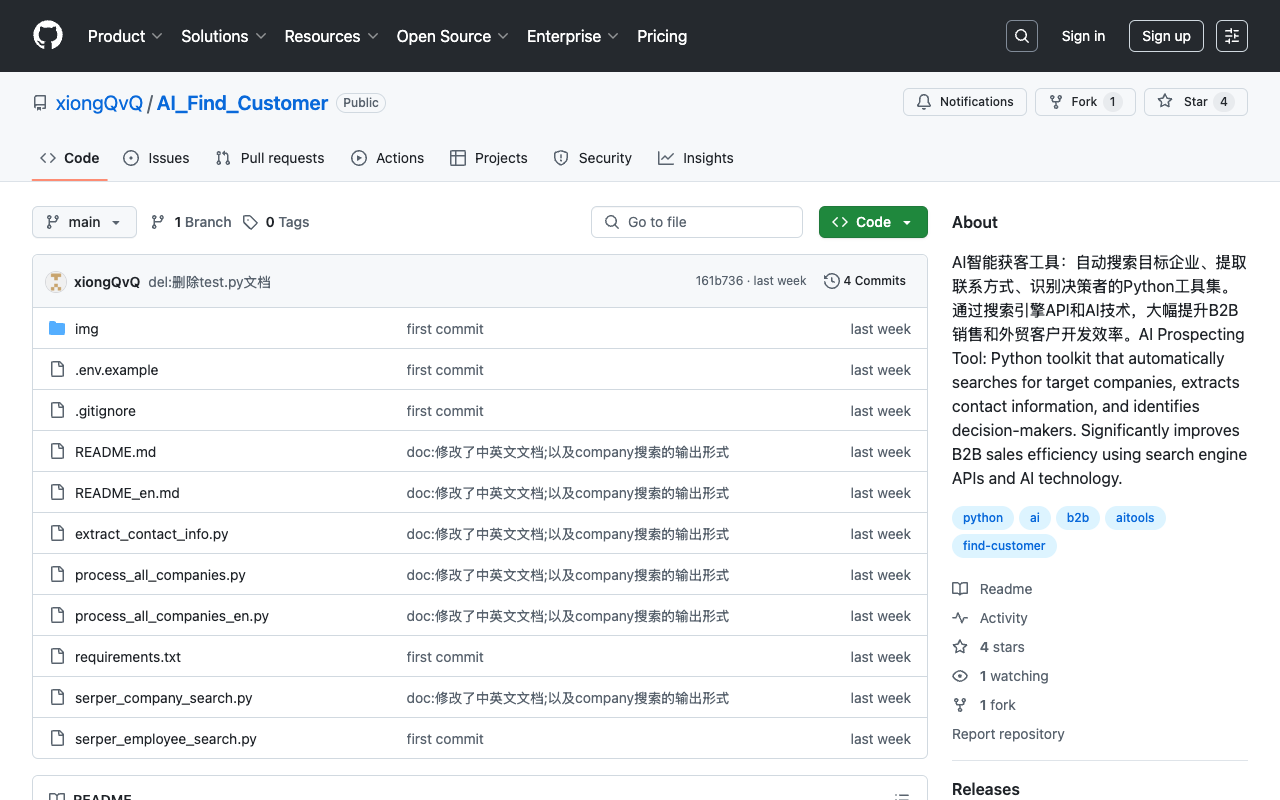
Task: Focus the Go to file search field
Action: pos(697,222)
